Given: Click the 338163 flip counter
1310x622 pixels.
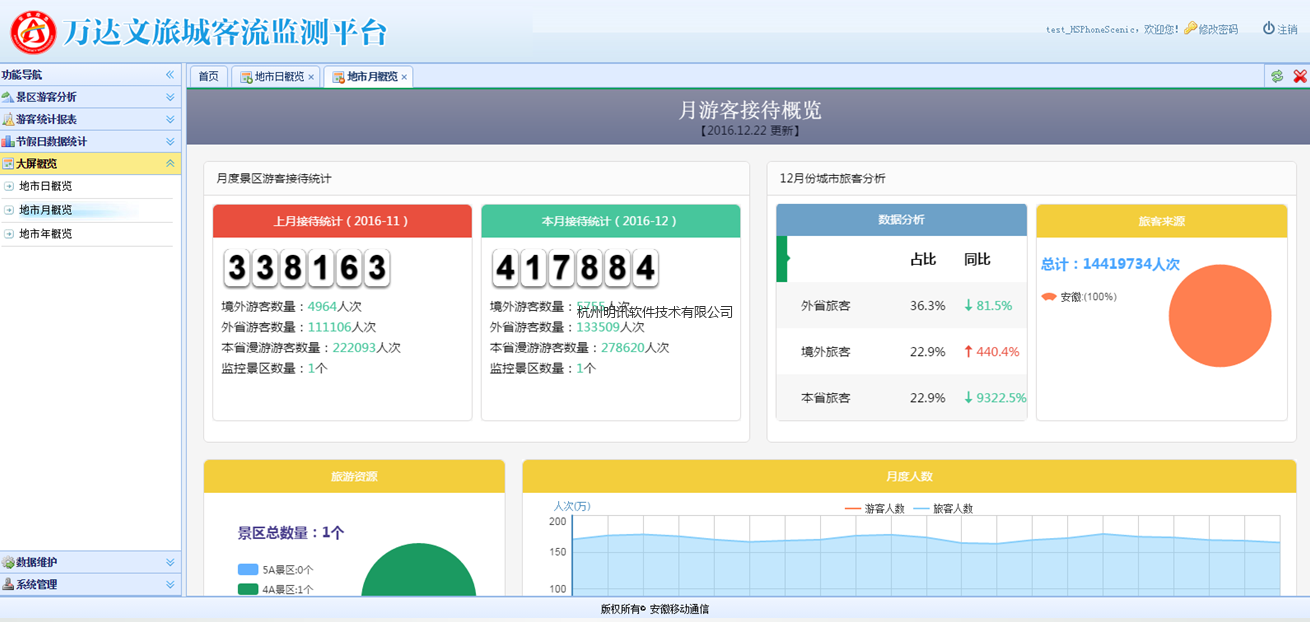Looking at the screenshot, I should [307, 268].
